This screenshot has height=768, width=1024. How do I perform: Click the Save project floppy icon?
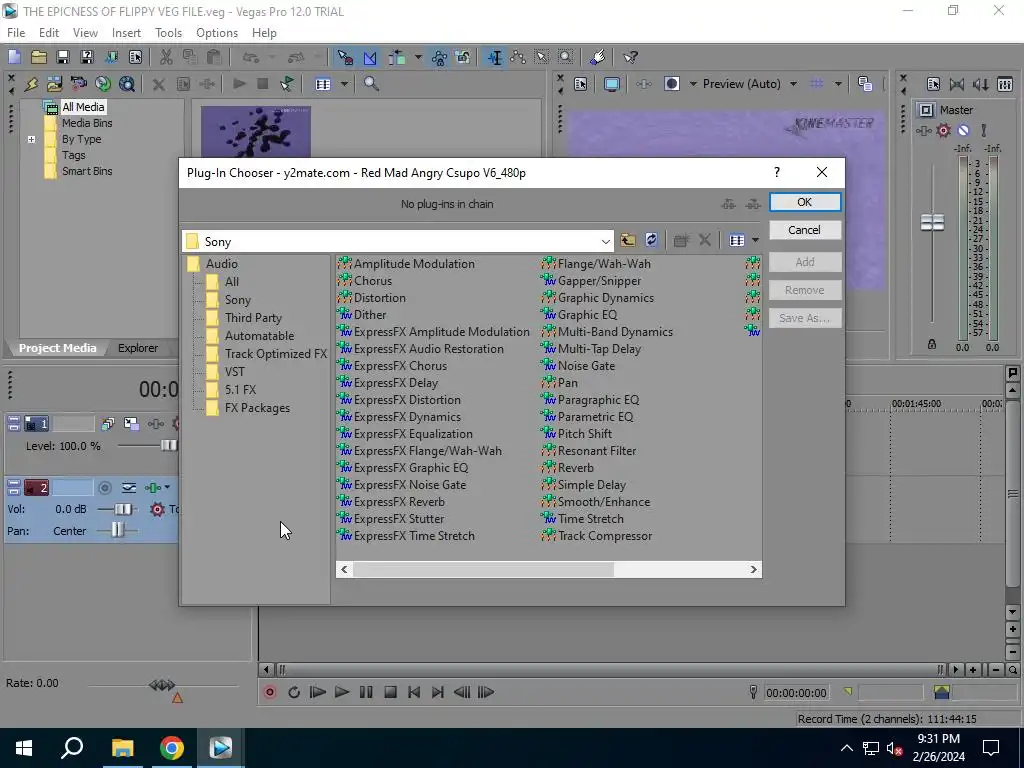click(x=62, y=57)
